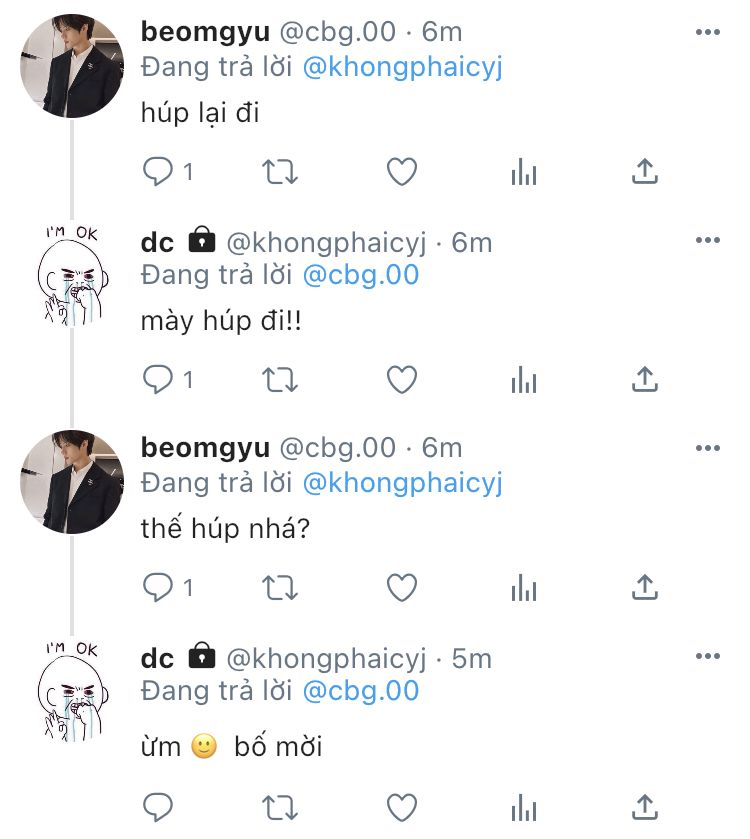Open the beomgyu display name in third tweet
750x839 pixels.
205,448
